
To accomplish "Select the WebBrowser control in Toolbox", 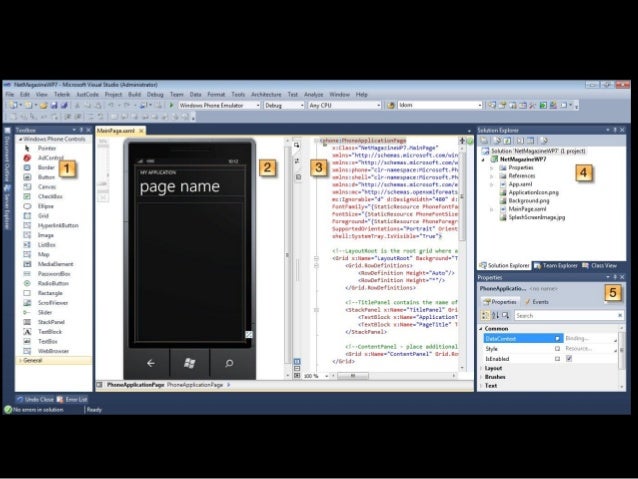I will click(x=52, y=351).
